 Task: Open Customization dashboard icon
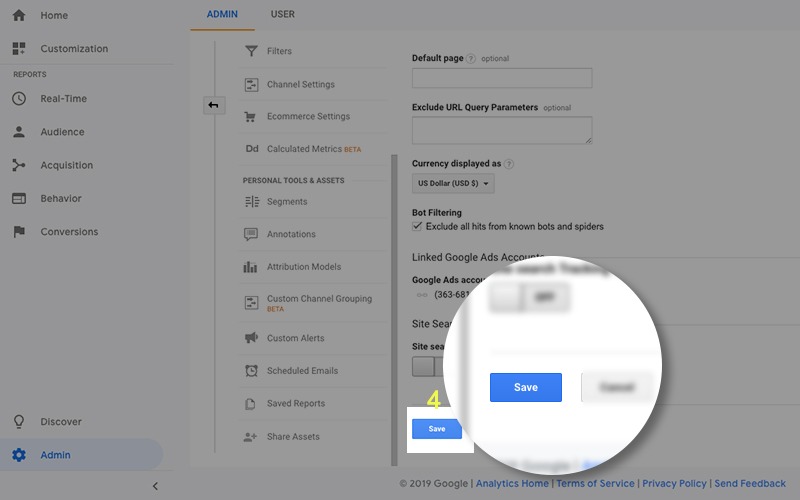click(x=19, y=49)
